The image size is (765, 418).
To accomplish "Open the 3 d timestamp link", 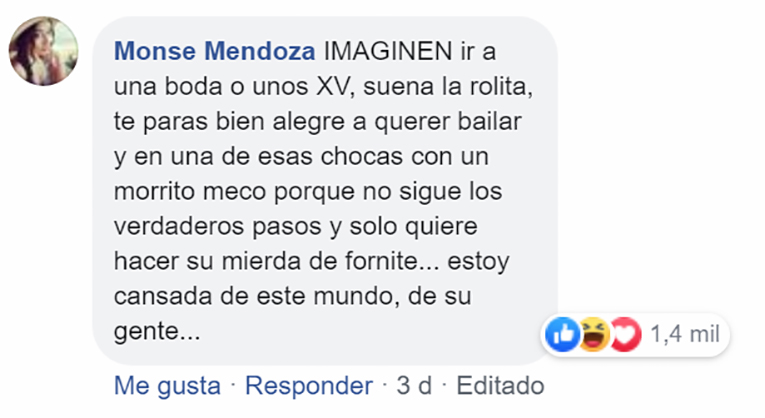I will [414, 386].
